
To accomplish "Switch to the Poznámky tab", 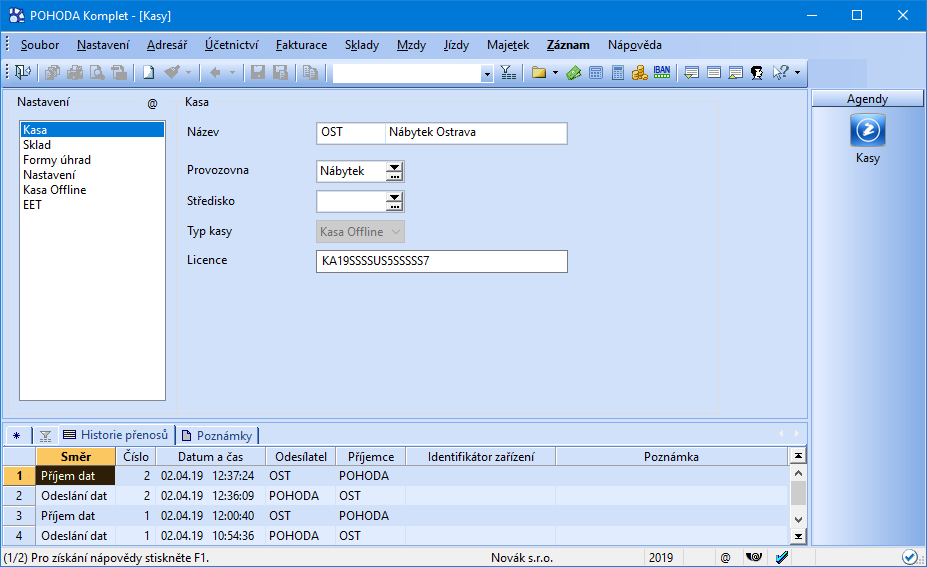I will coord(218,436).
